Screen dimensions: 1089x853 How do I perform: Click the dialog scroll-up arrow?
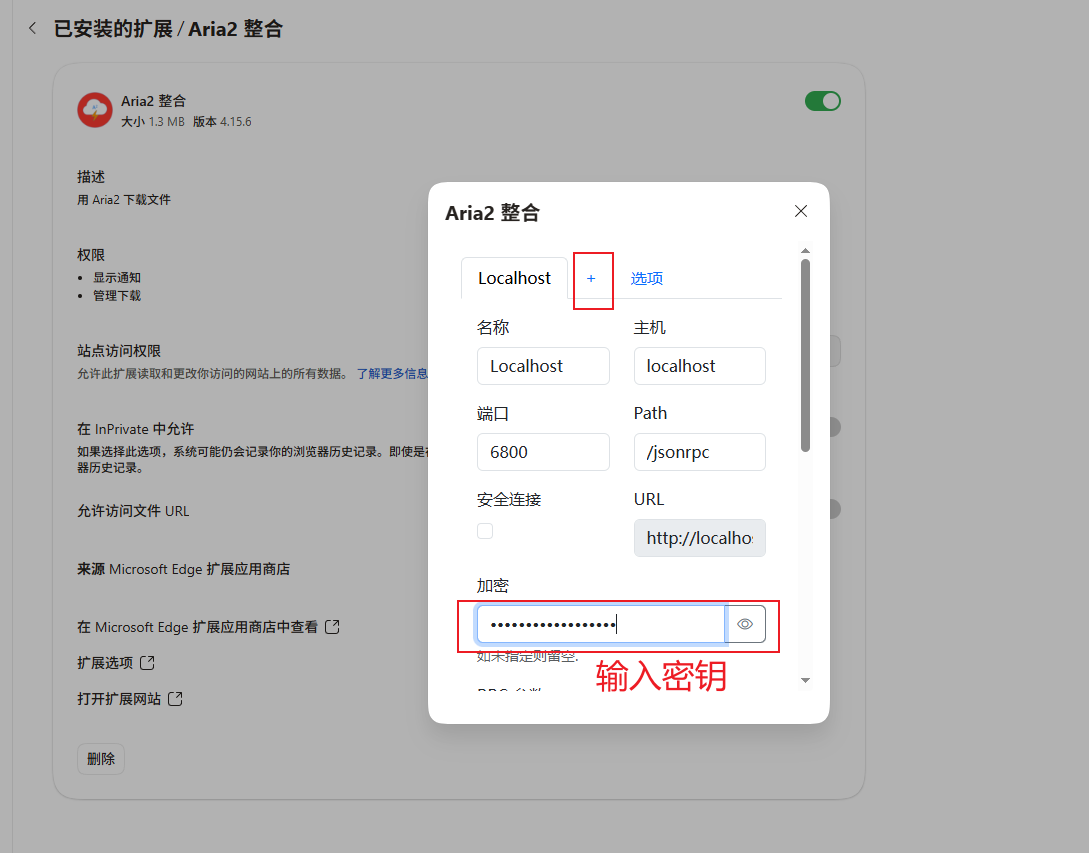[806, 251]
